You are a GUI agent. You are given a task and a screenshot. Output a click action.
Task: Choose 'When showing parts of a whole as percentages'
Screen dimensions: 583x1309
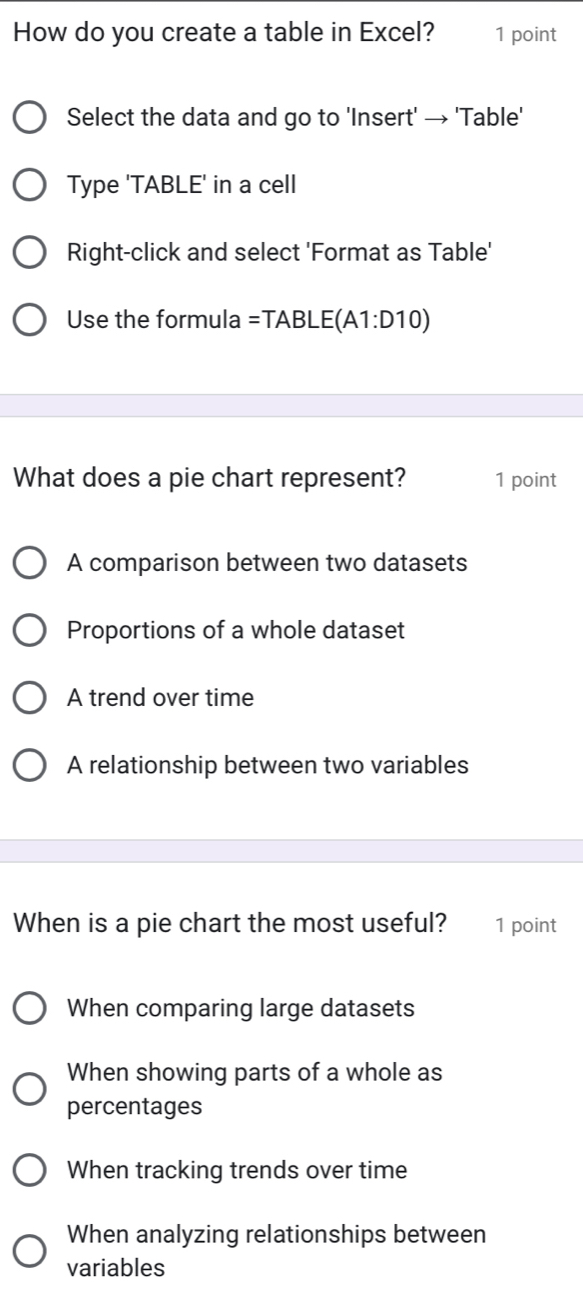coord(29,1088)
